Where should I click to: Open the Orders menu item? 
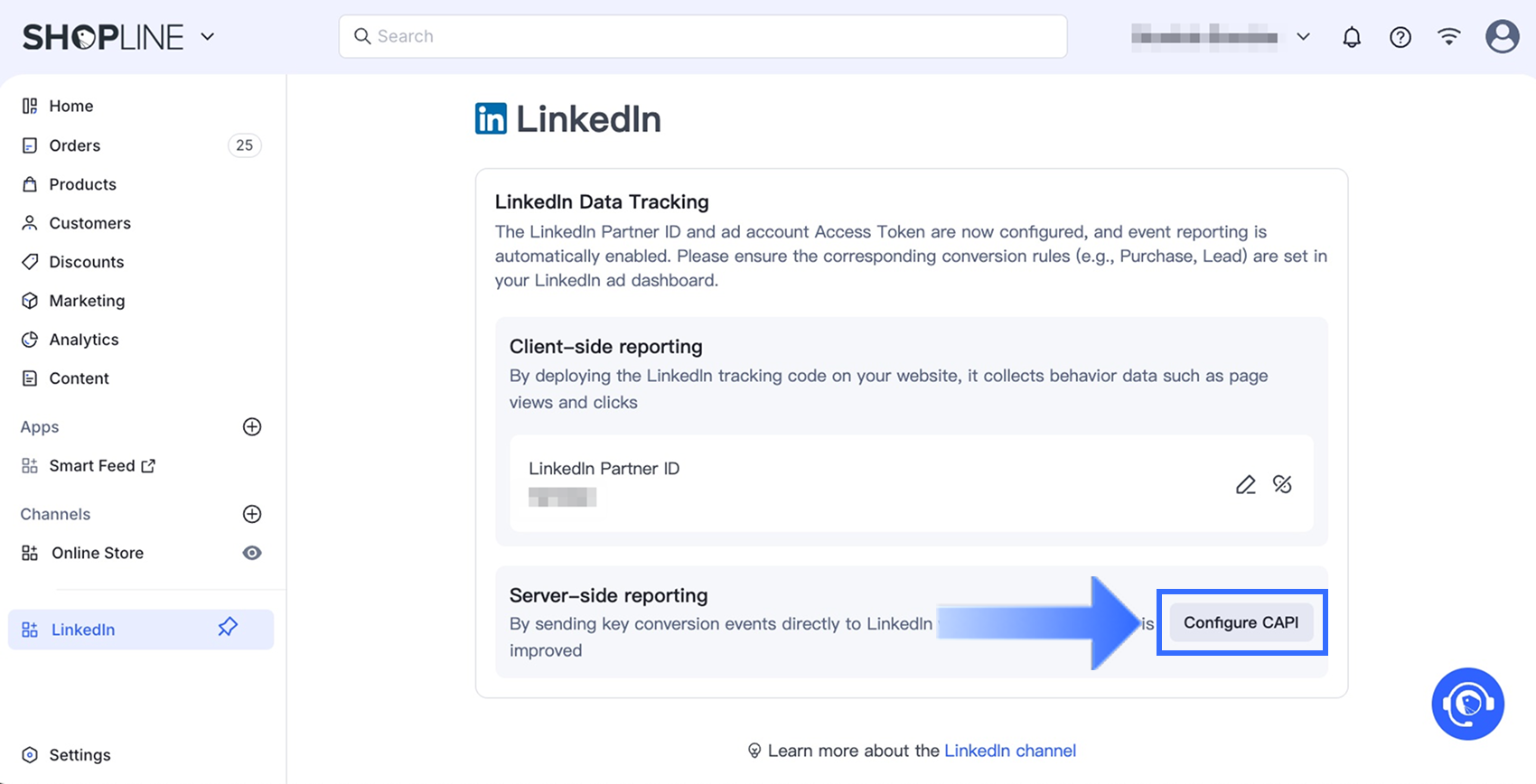pyautogui.click(x=75, y=145)
